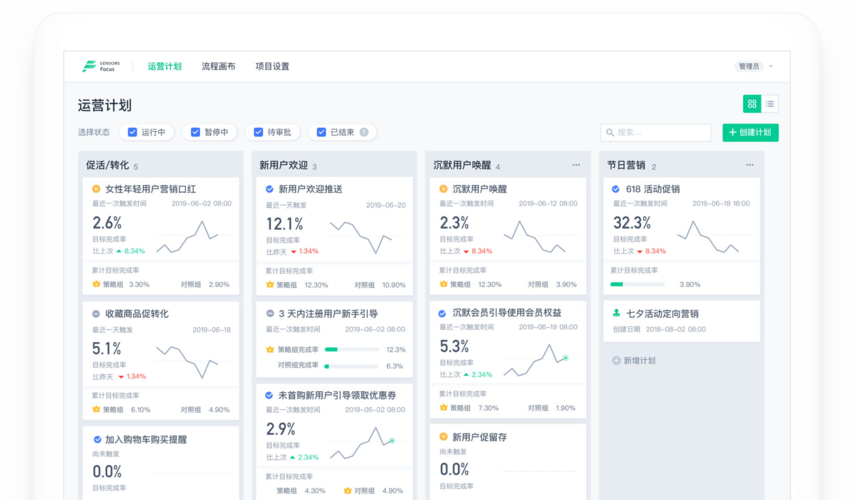Click crown icon in 女性年轻用户营销口红 card
The width and height of the screenshot is (854, 500).
tap(96, 284)
